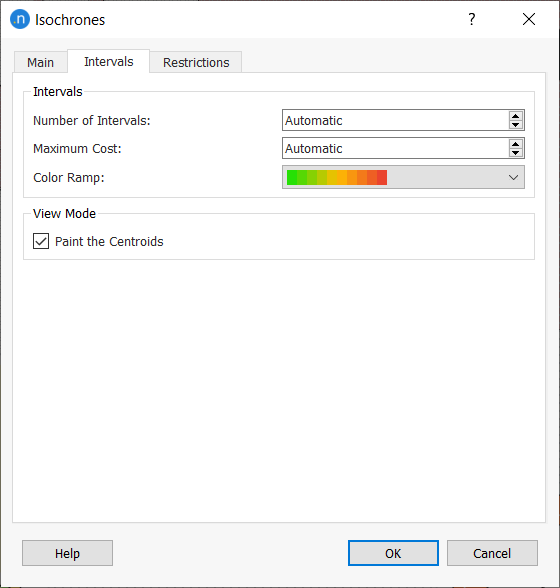The image size is (560, 588).
Task: Switch to the Main tab
Action: coord(41,62)
